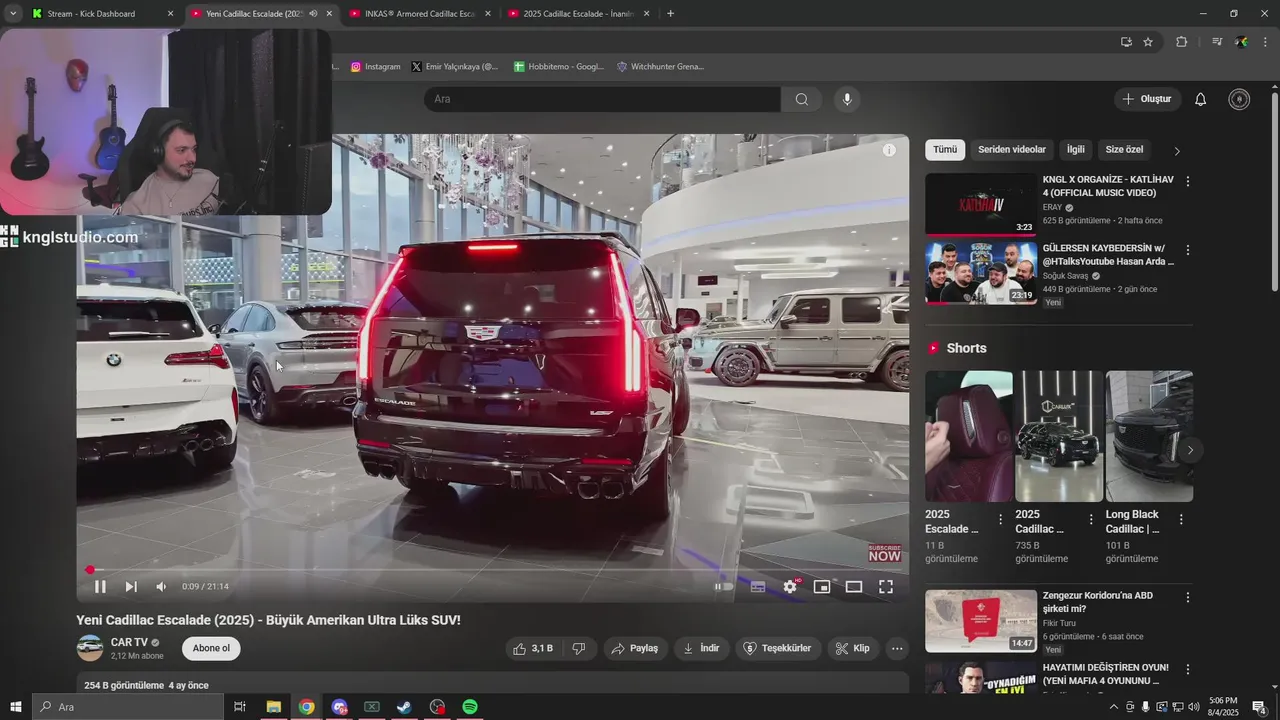Bookmark this page with star icon
This screenshot has width=1280, height=720.
click(1148, 42)
